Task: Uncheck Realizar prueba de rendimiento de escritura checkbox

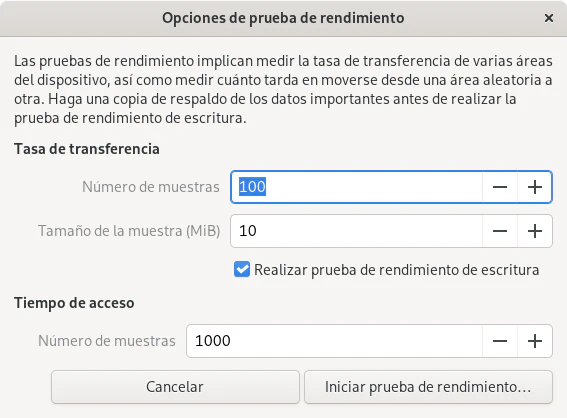Action: [242, 270]
